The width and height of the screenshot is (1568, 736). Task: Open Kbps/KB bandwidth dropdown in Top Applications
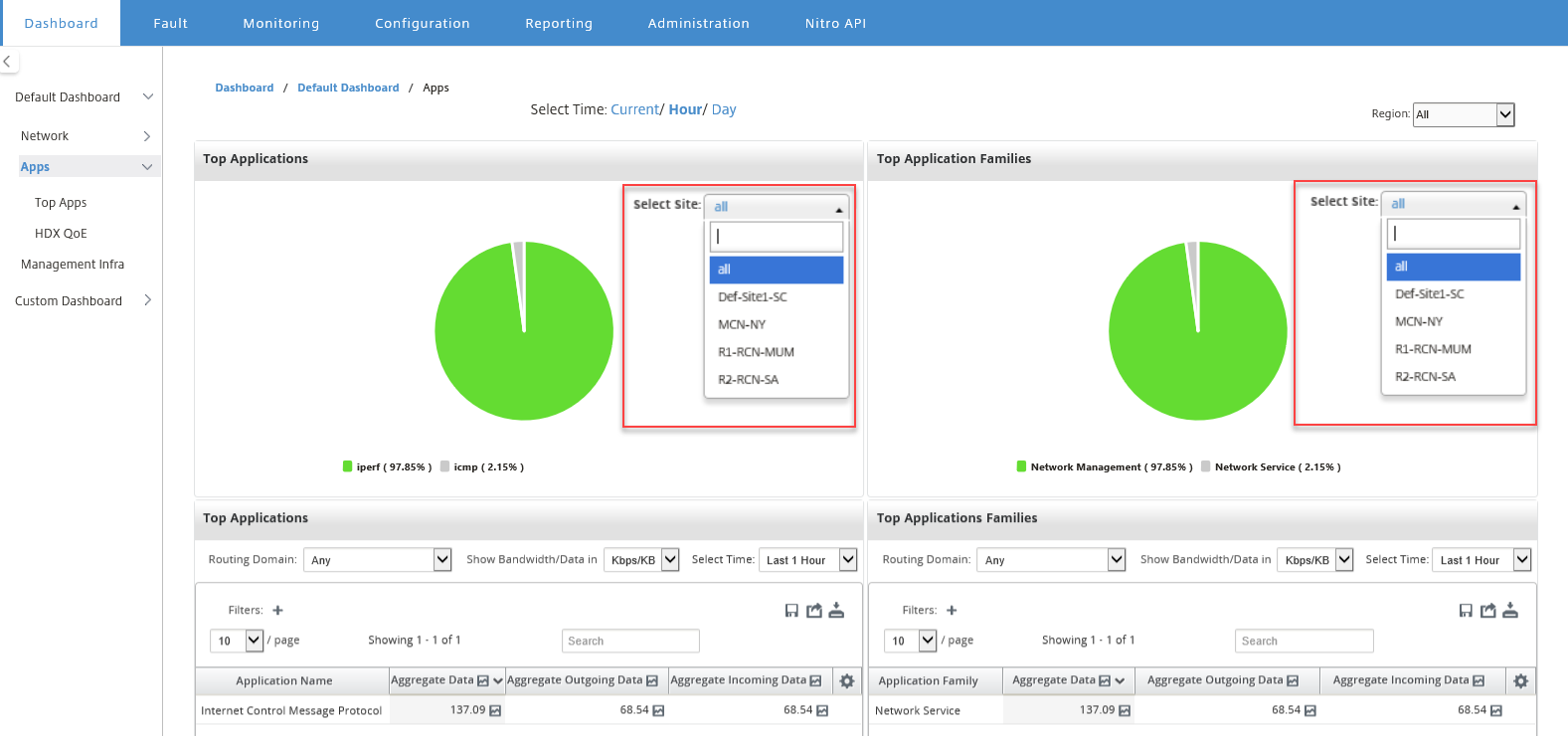click(x=641, y=560)
